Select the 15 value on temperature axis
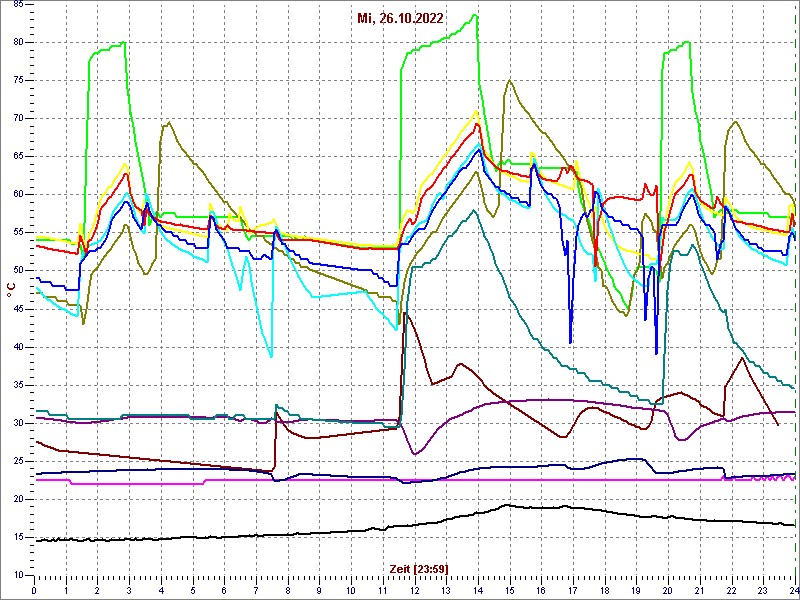 [17, 538]
